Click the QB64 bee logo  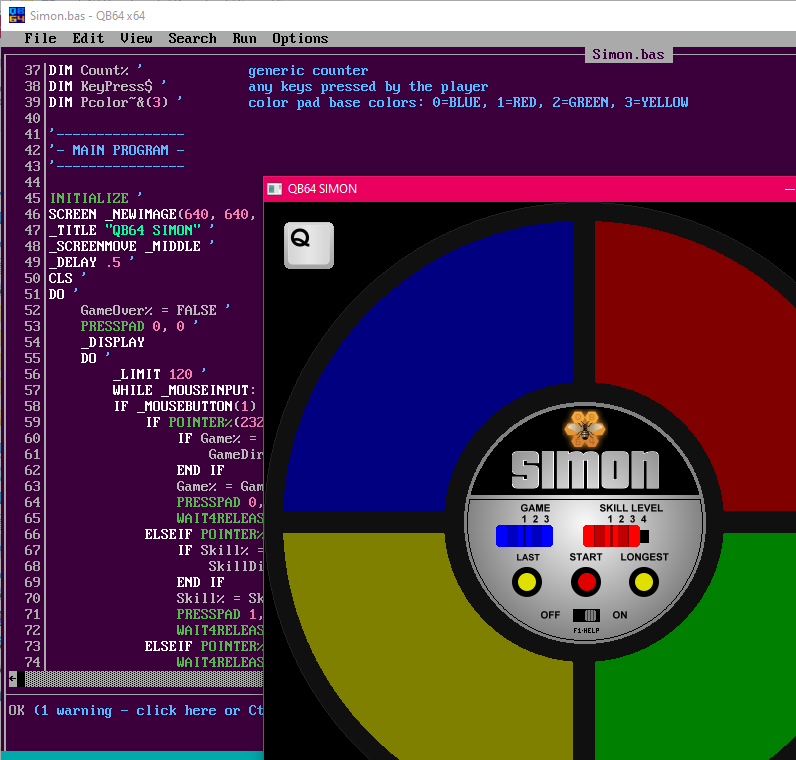point(585,429)
